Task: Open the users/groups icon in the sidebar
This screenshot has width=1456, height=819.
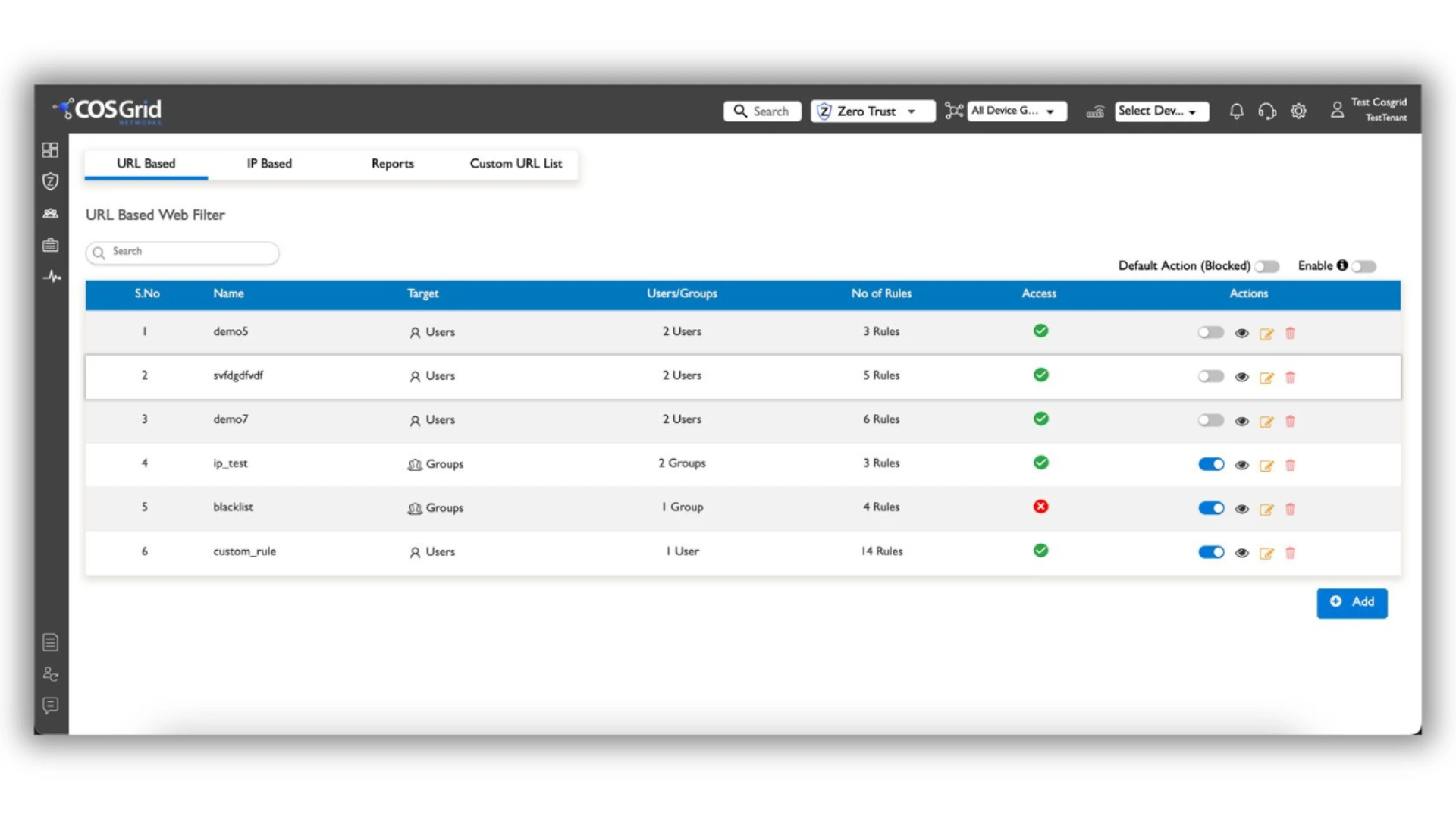Action: [50, 213]
